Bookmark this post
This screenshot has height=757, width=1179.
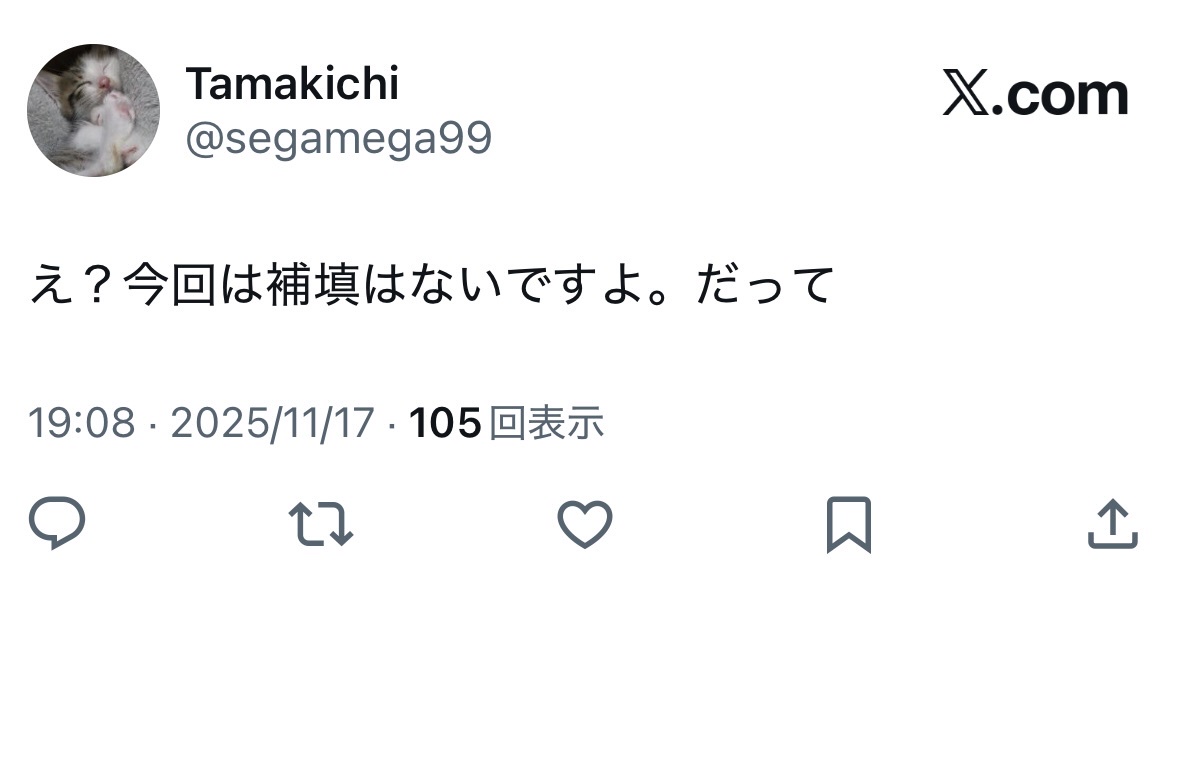tap(848, 524)
